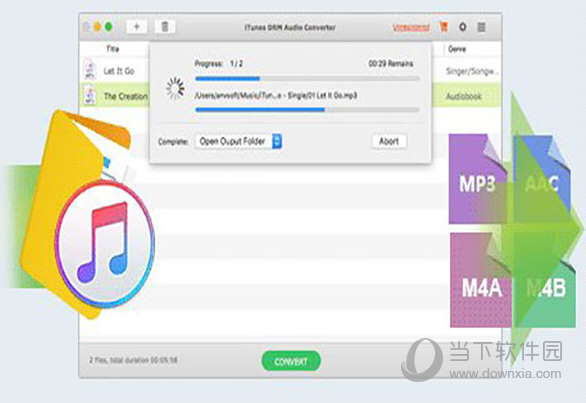Click the files total duration status text

[133, 360]
